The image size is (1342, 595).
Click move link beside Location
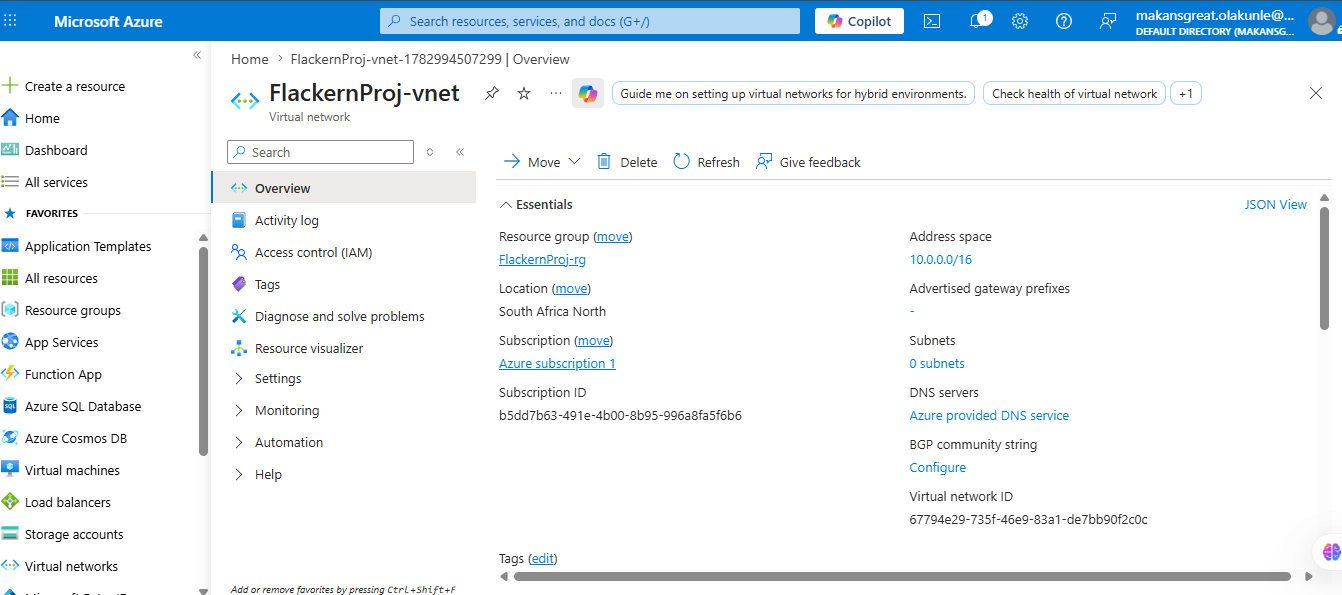coord(571,288)
